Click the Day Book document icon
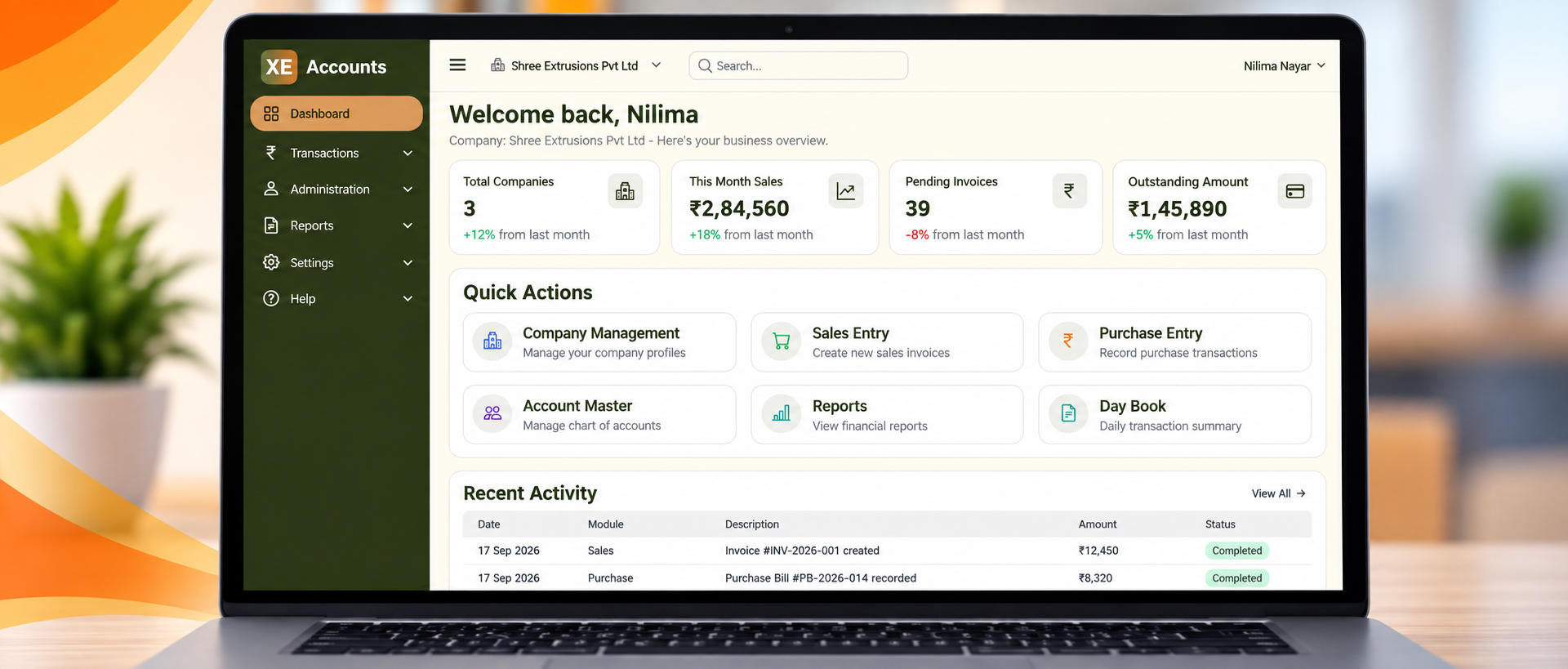Viewport: 1568px width, 669px height. point(1068,414)
